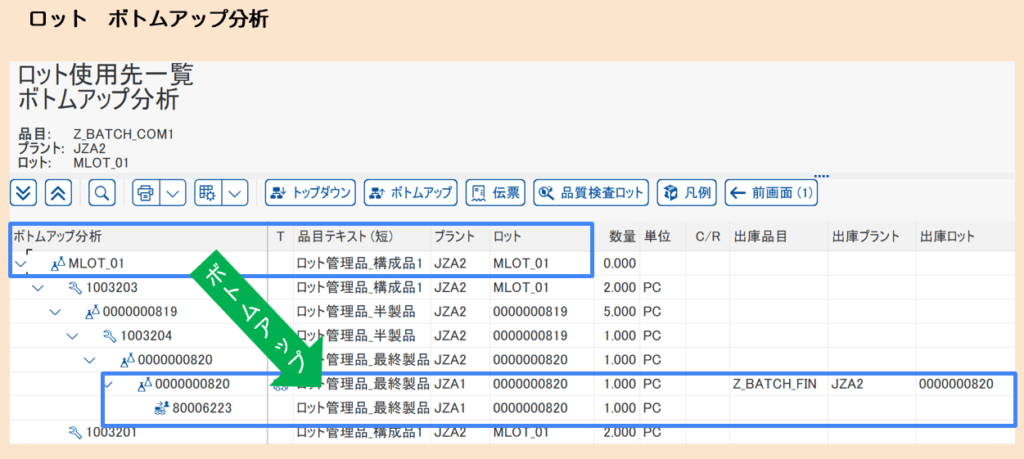This screenshot has width=1024, height=459.
Task: Show the 凡例 legend
Action: [686, 192]
